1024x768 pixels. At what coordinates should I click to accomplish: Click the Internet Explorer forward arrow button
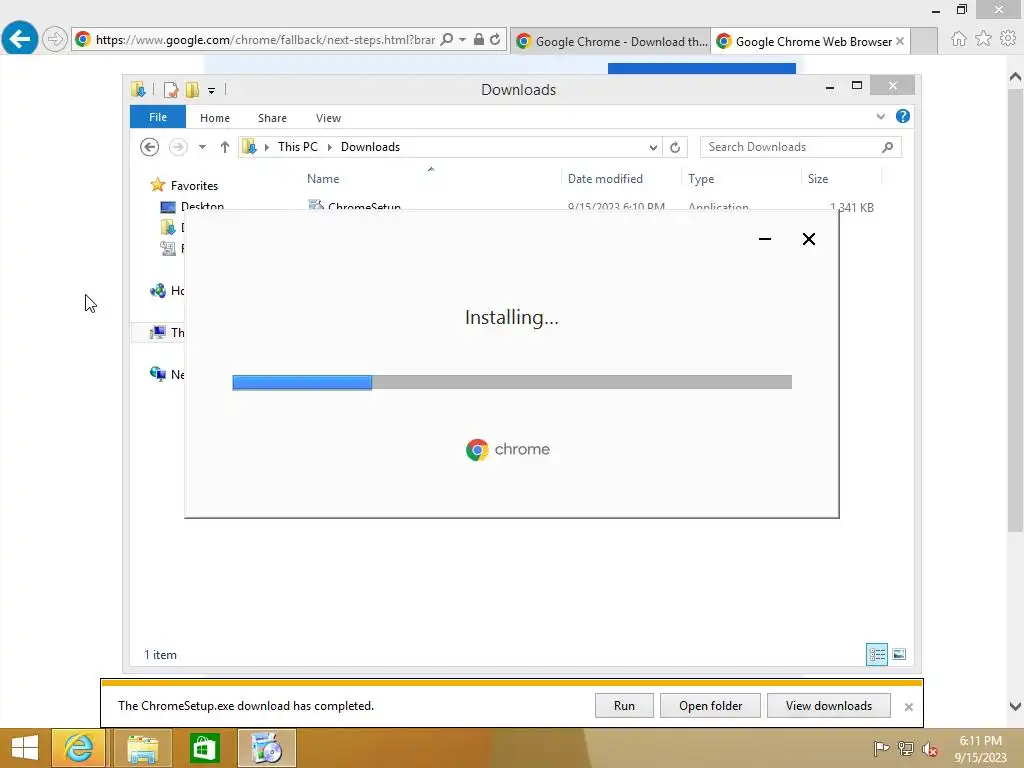[55, 39]
